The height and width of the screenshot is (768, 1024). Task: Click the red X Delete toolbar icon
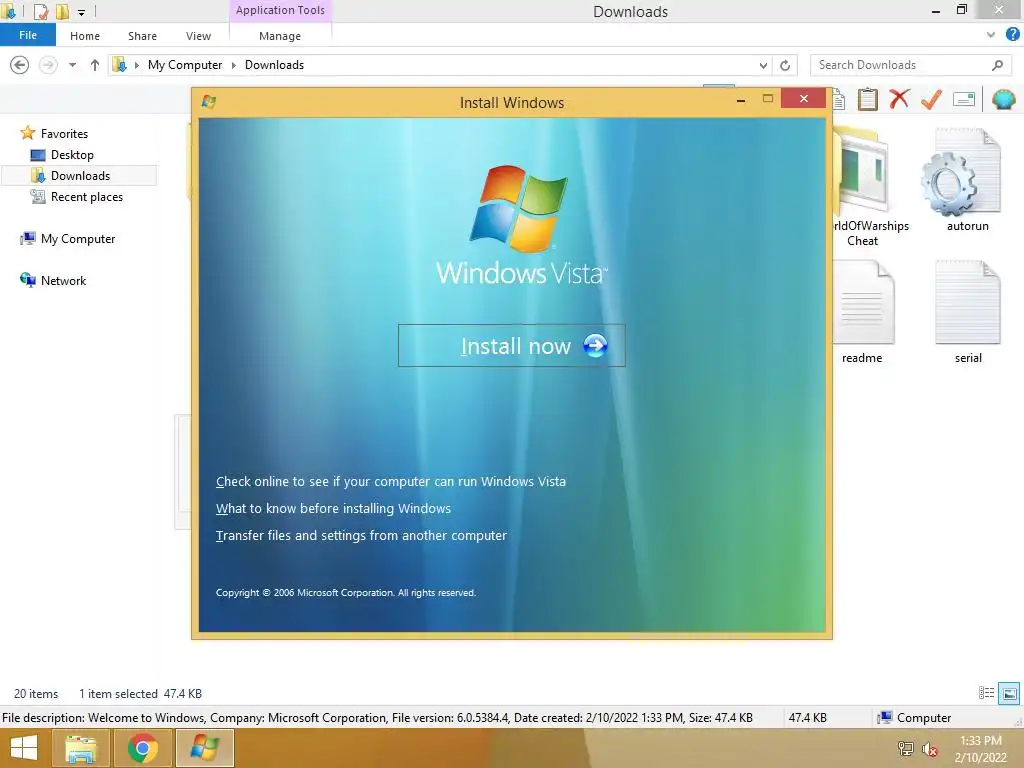[x=899, y=99]
